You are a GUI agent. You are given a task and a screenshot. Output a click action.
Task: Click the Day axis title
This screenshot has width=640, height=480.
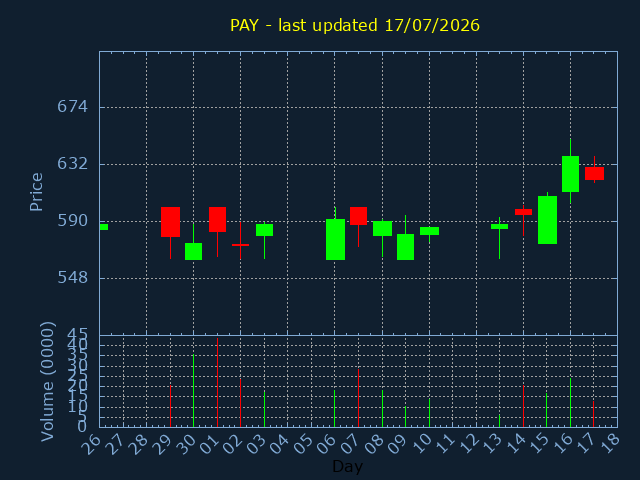(347, 466)
